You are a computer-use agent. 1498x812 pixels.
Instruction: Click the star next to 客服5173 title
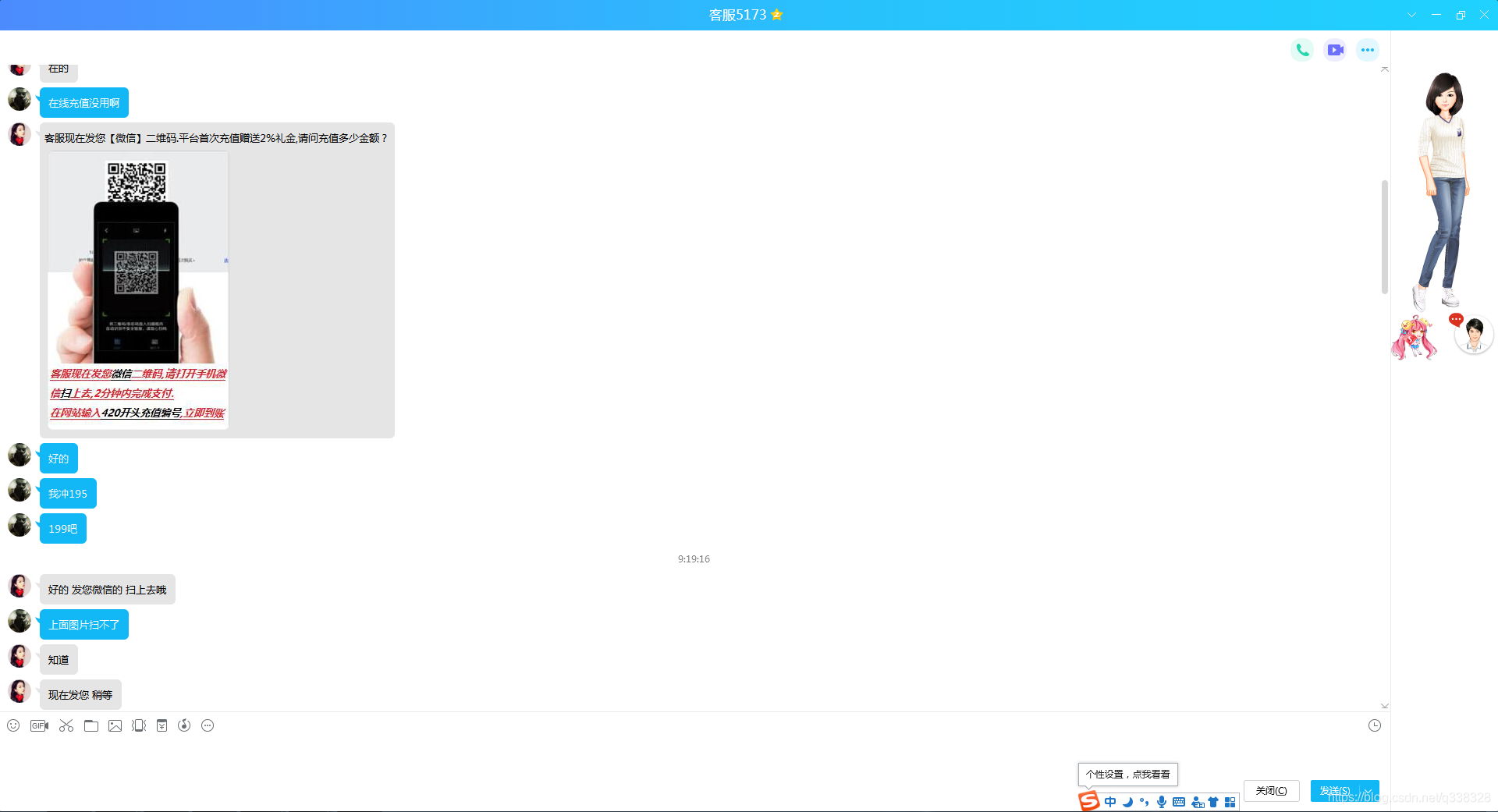click(x=776, y=14)
